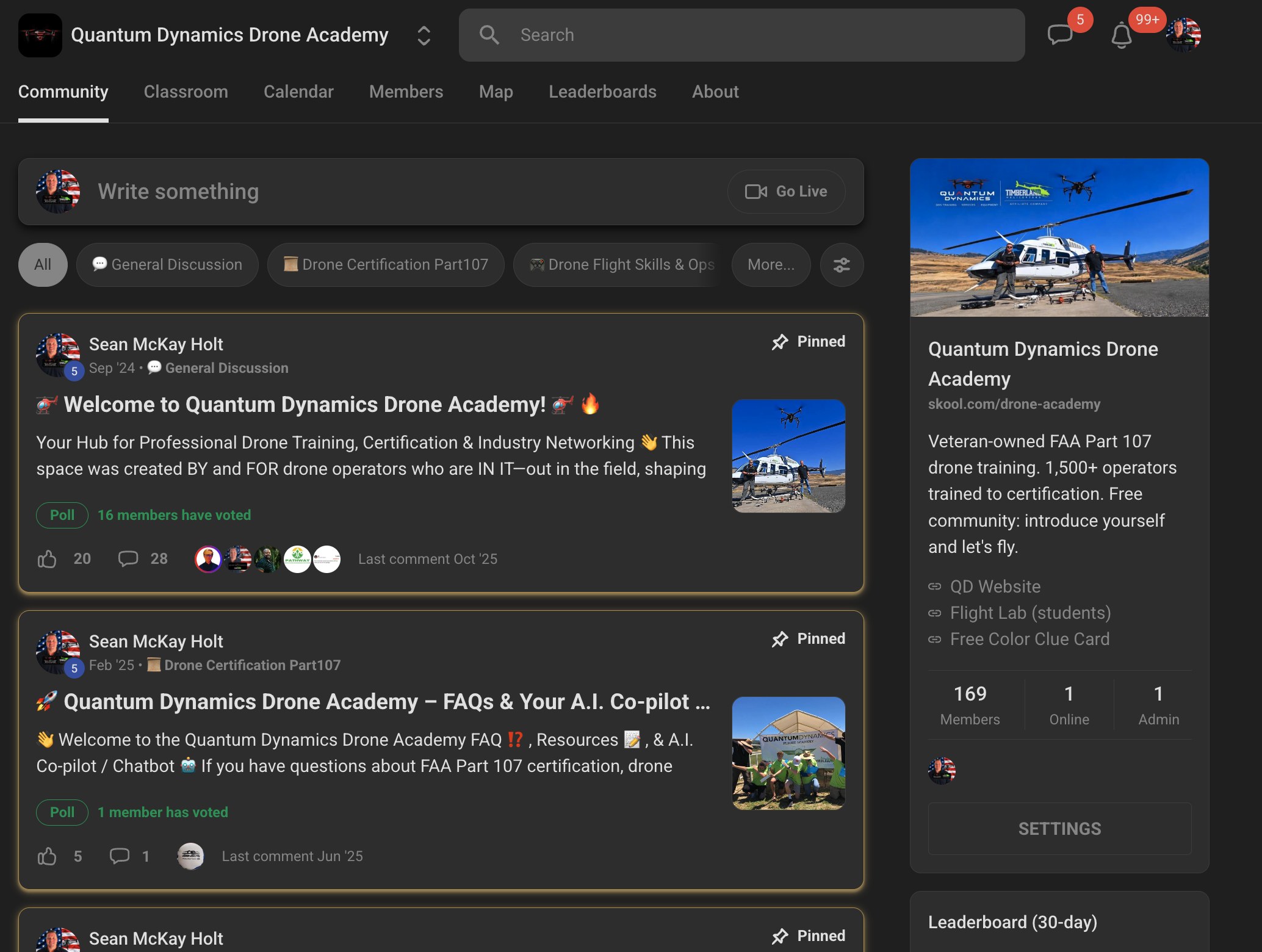Expand the More... categories menu

click(x=771, y=265)
